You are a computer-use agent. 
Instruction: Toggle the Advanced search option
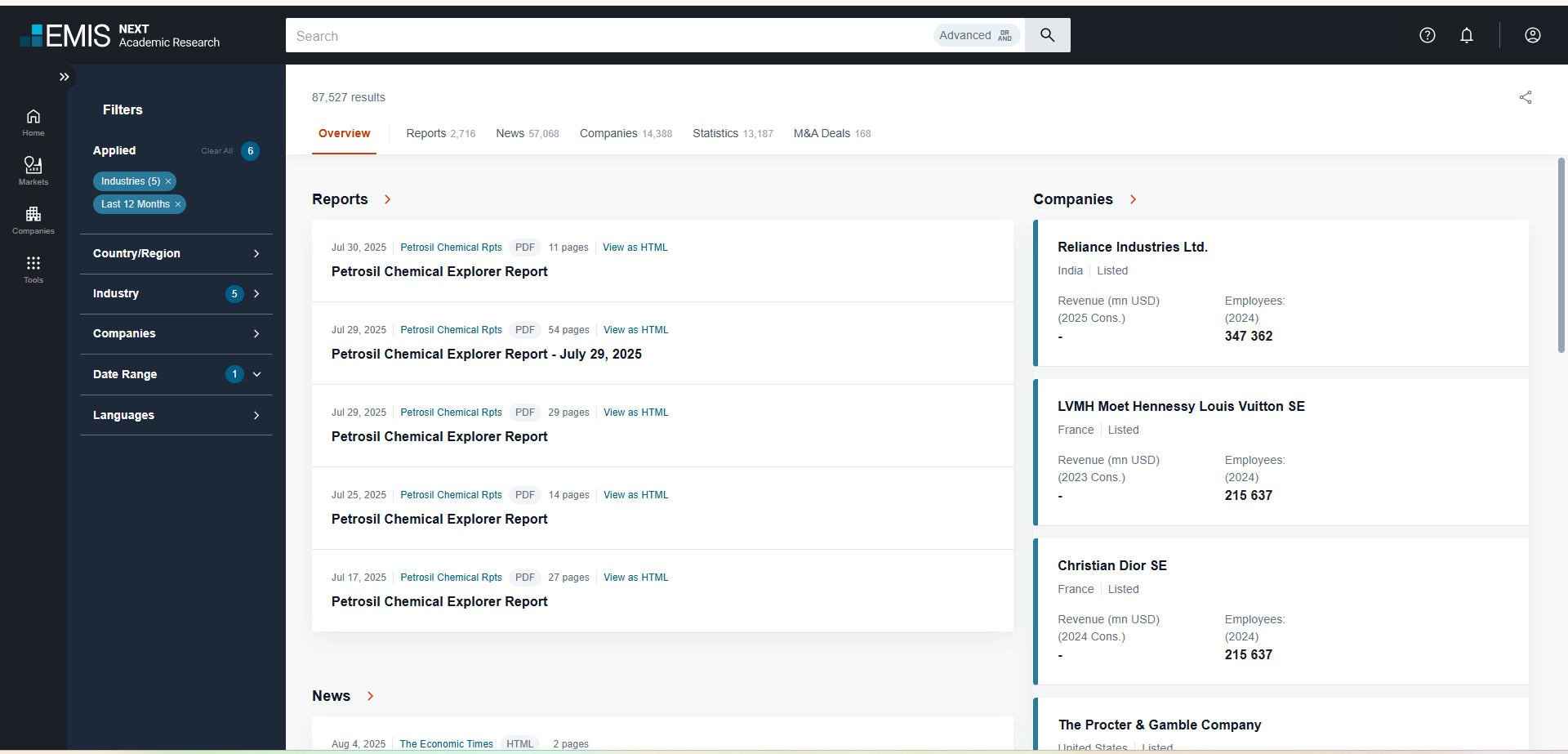coord(975,35)
